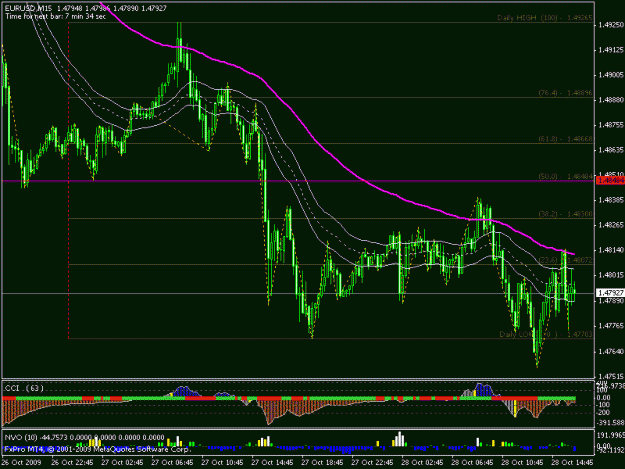Select the Daily LOW (0) level label
The width and height of the screenshot is (625, 469).
click(x=546, y=334)
